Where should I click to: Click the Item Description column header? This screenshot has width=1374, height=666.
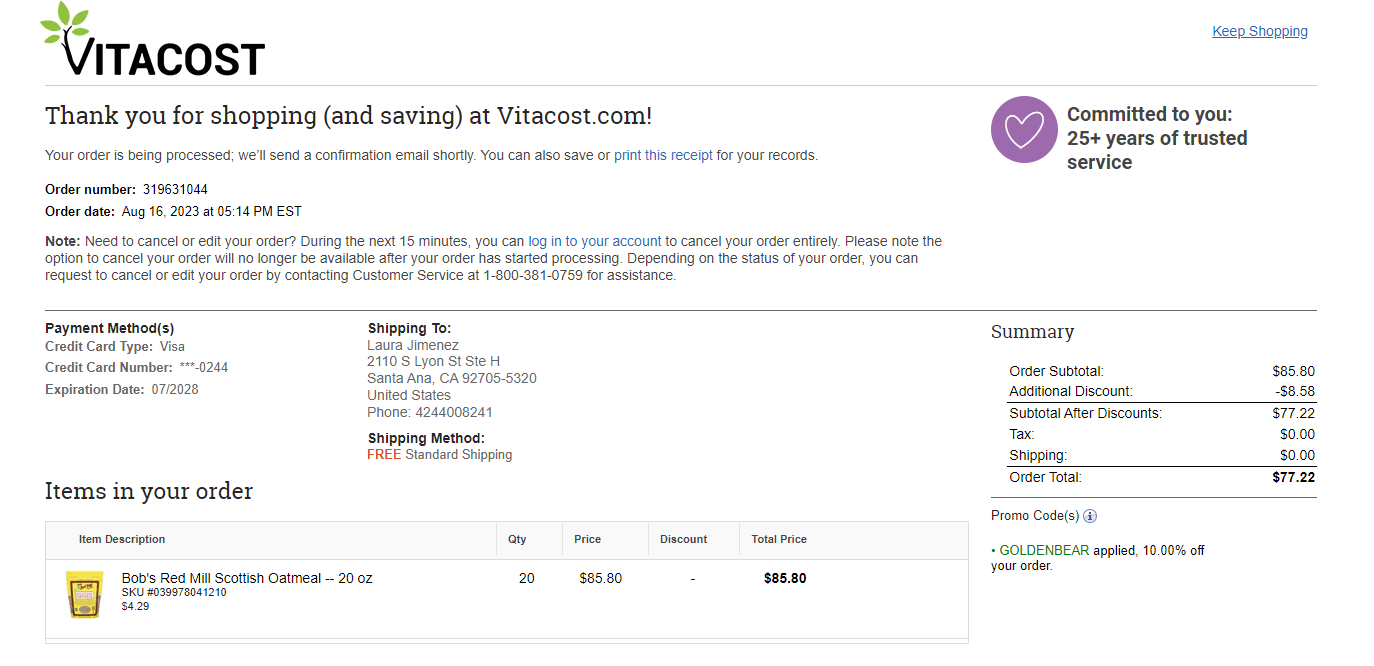pos(122,539)
